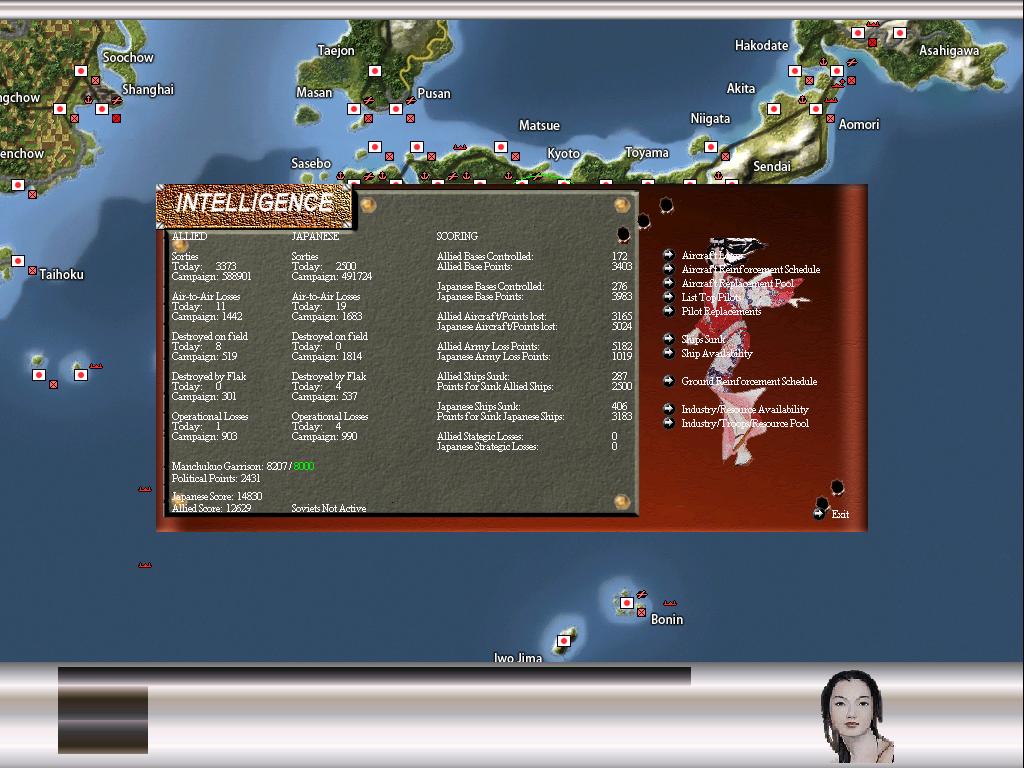Click the arrow beside Ships Sunk

point(668,338)
